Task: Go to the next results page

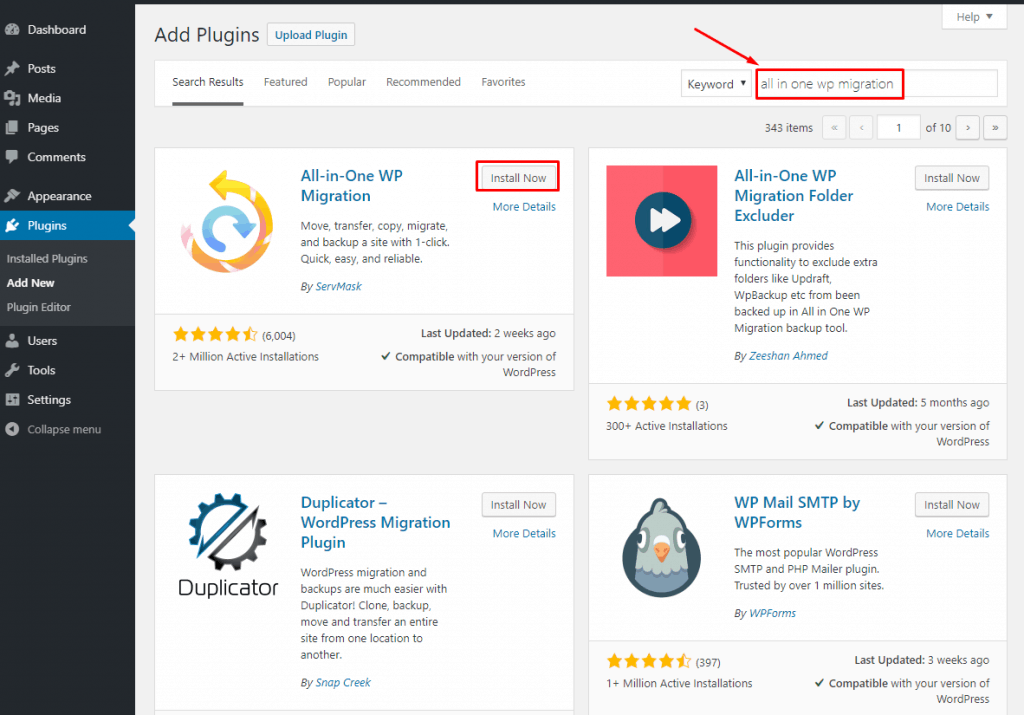Action: tap(968, 127)
